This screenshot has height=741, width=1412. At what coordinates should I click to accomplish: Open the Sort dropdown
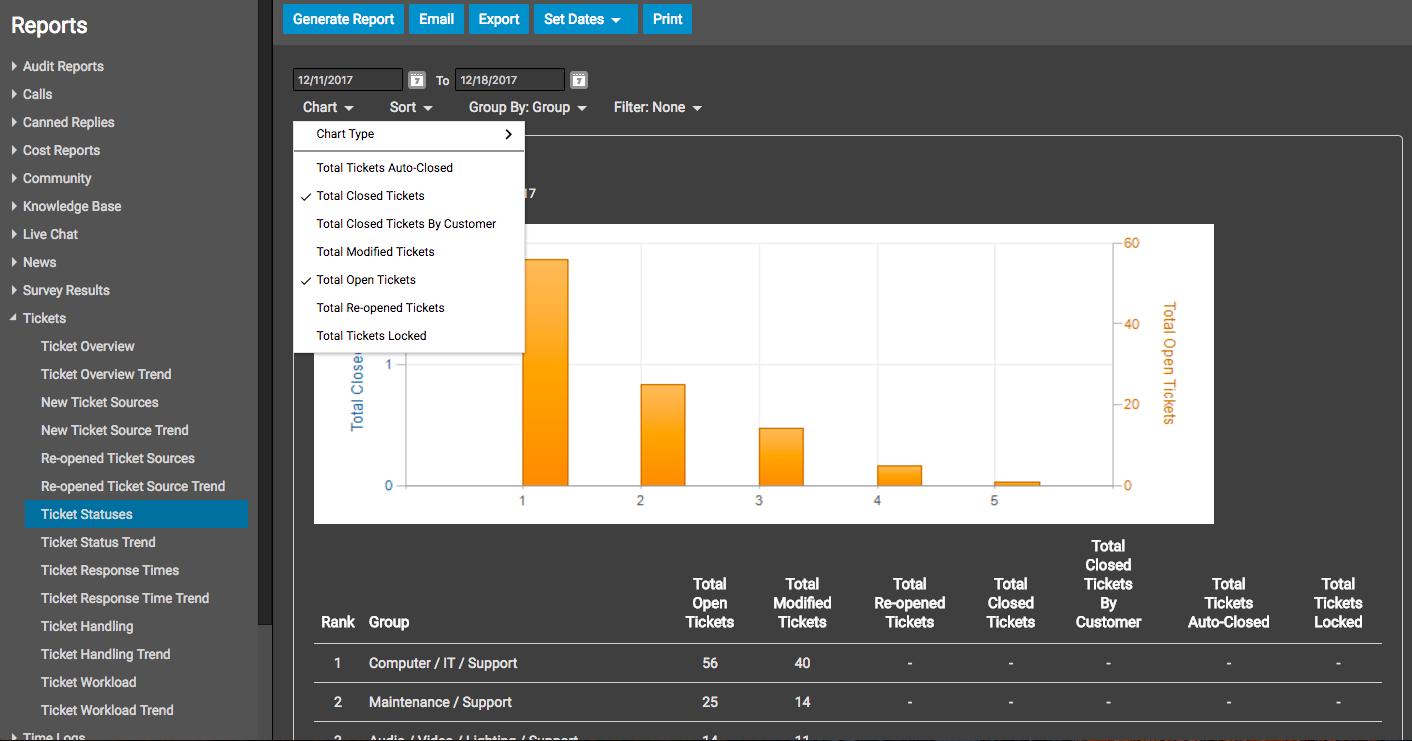[411, 107]
